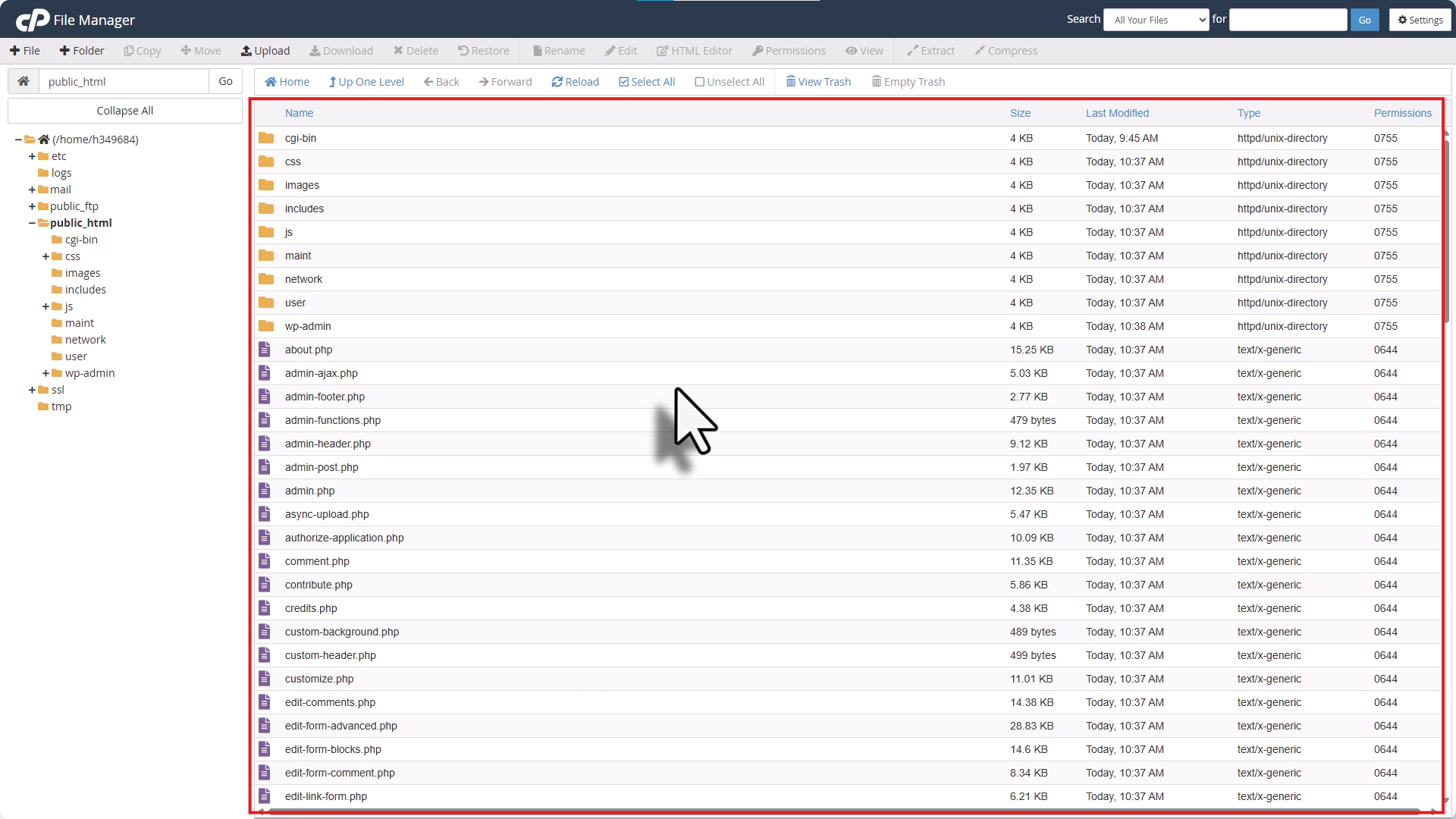
Task: Click the Forward navigation button
Action: [x=506, y=82]
